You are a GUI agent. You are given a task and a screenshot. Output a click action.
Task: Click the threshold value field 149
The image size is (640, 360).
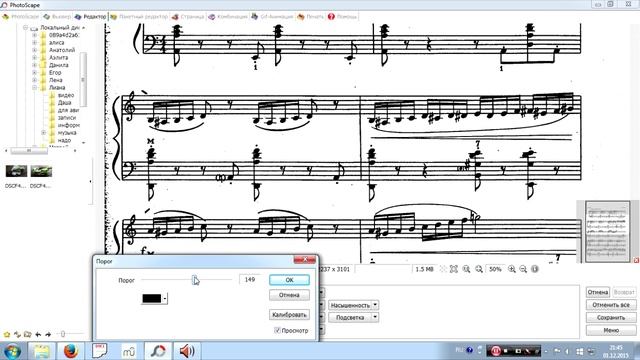(249, 280)
